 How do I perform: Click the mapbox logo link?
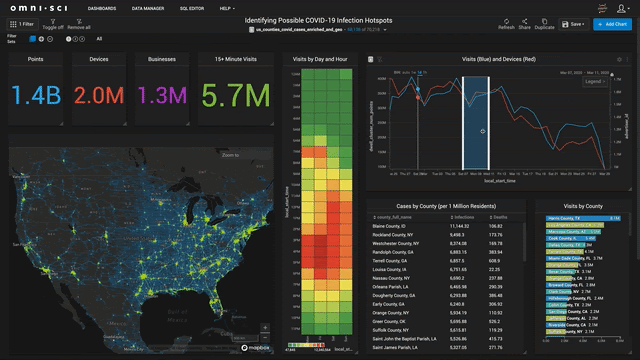(255, 348)
